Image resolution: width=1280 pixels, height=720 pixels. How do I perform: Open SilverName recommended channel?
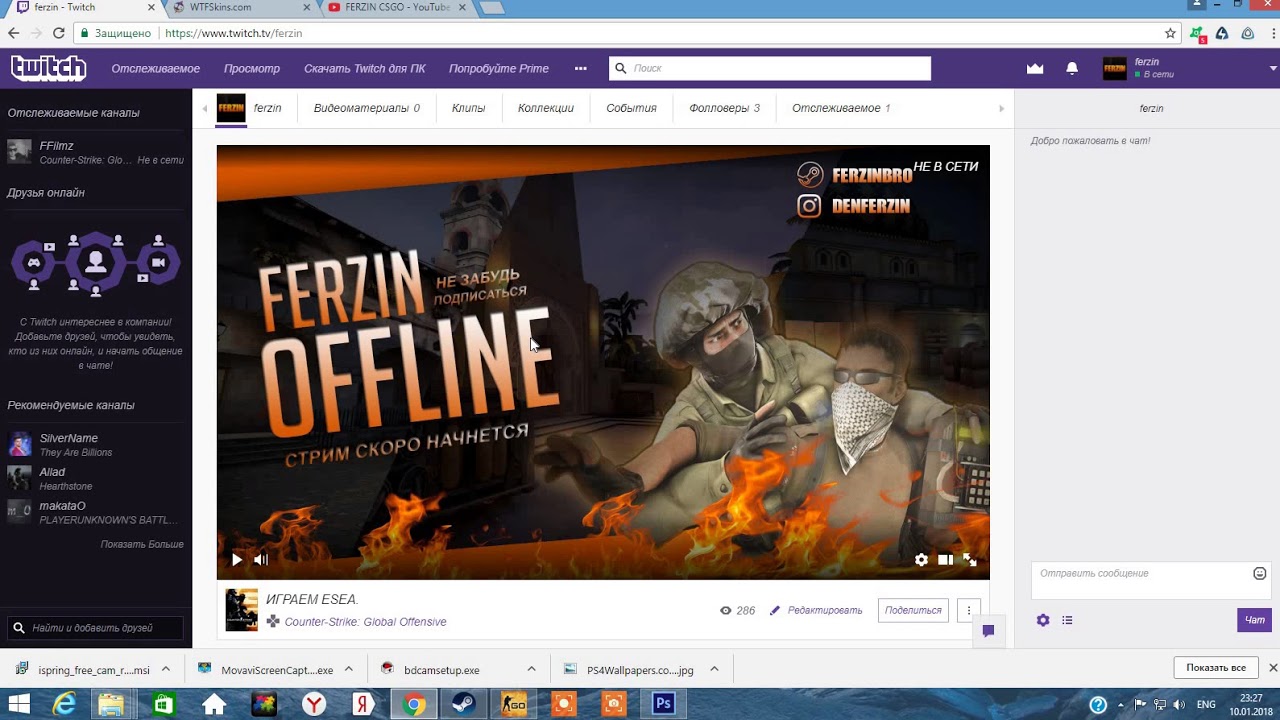96,445
